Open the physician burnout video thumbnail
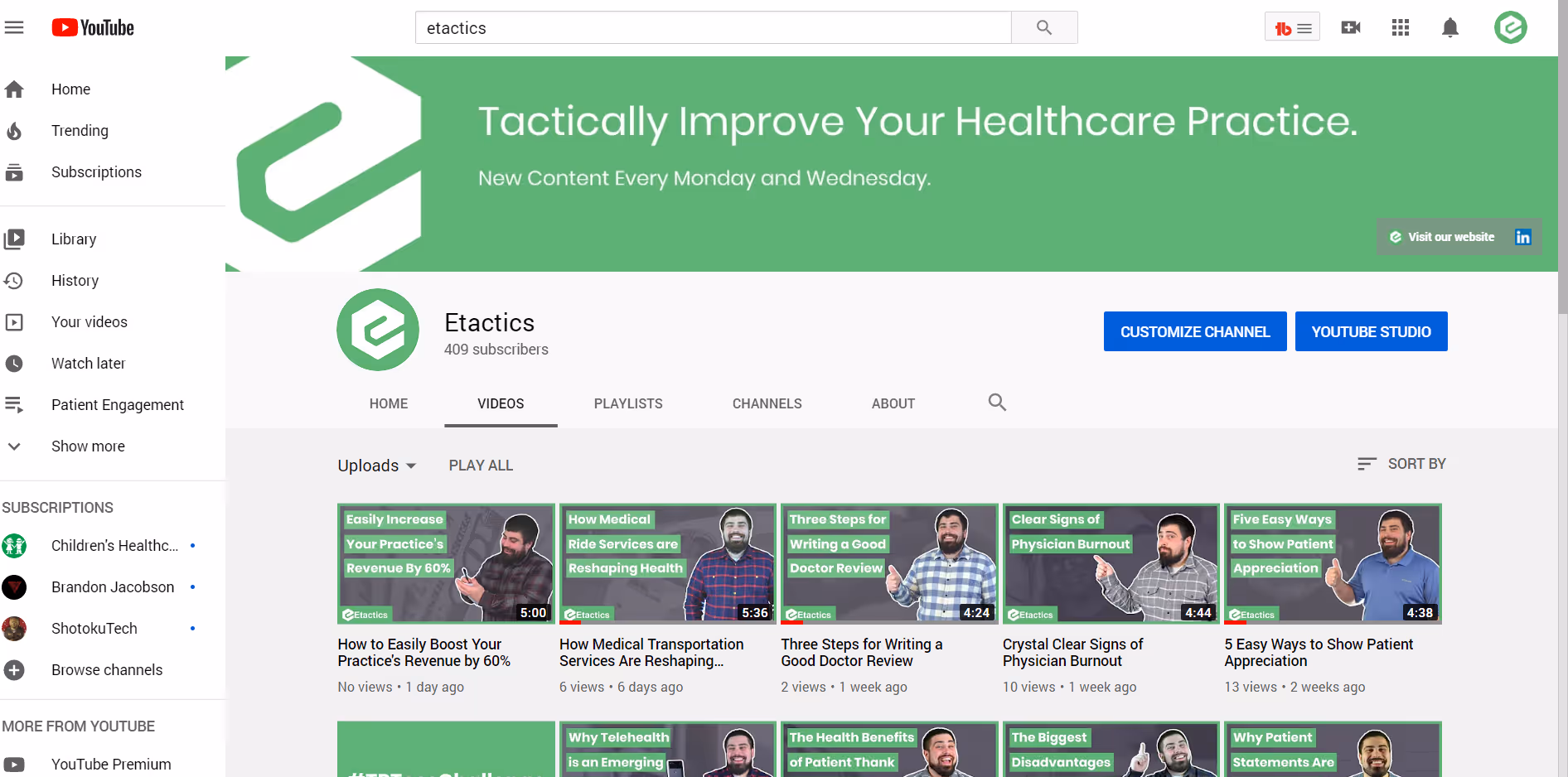Image resolution: width=1568 pixels, height=777 pixels. (x=1110, y=563)
